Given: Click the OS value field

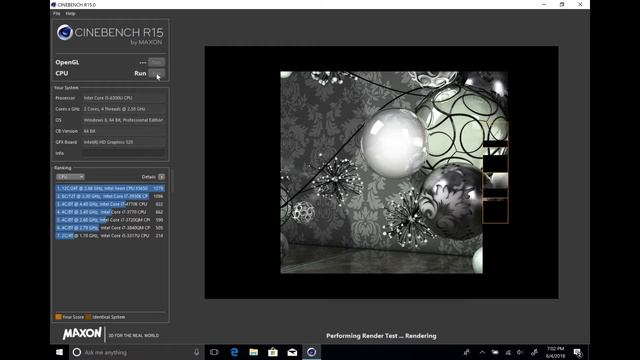Looking at the screenshot, I should coord(124,120).
